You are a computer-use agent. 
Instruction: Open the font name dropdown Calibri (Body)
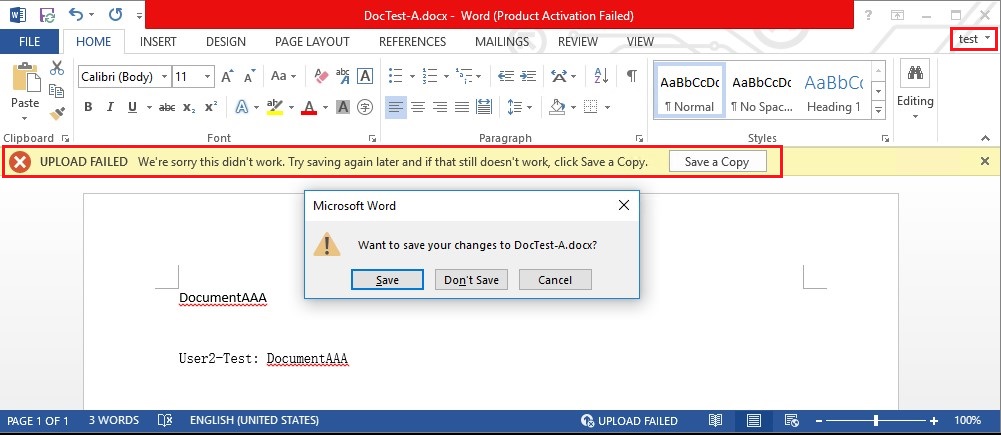[x=164, y=77]
